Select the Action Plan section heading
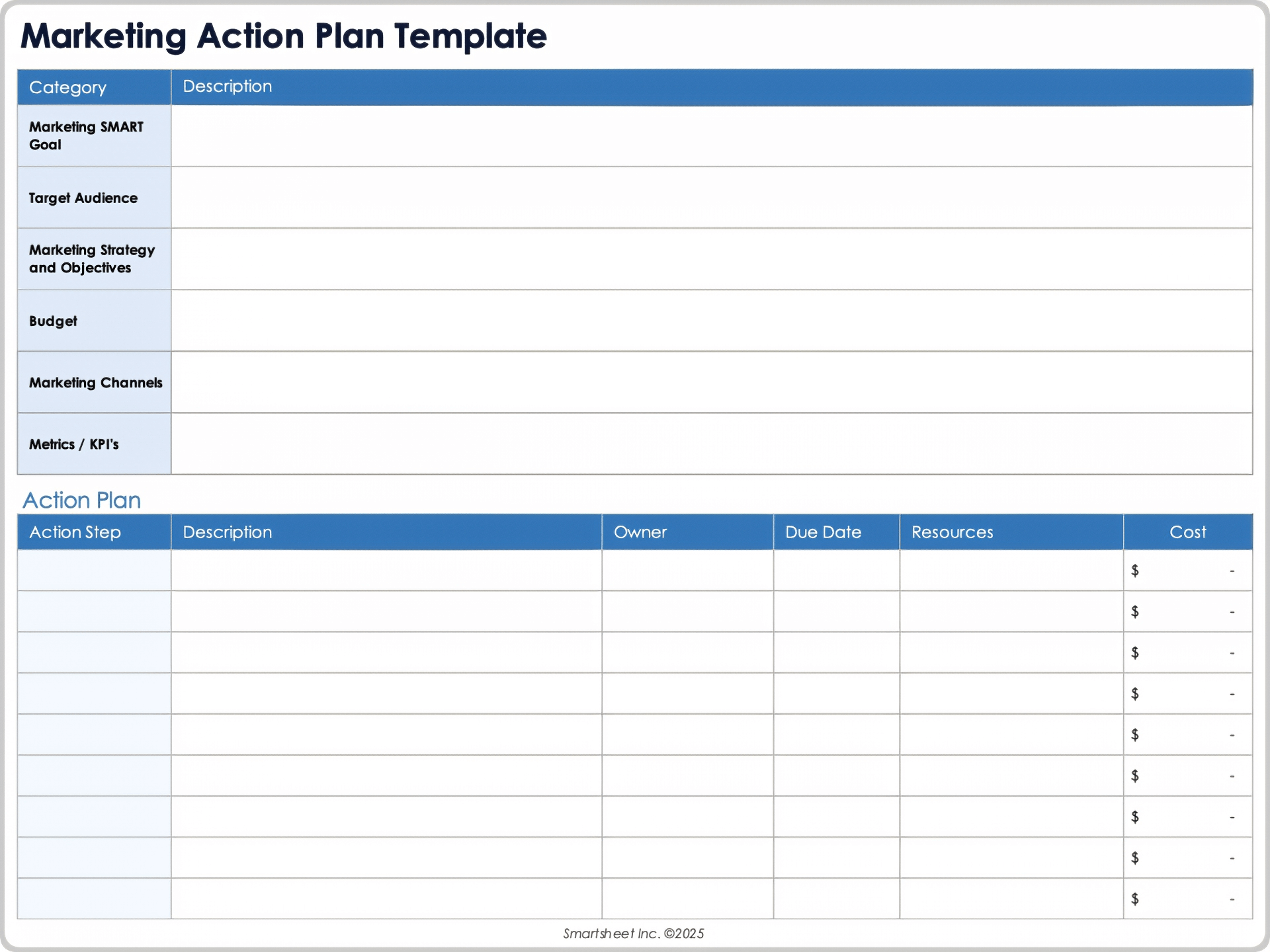 pyautogui.click(x=82, y=500)
